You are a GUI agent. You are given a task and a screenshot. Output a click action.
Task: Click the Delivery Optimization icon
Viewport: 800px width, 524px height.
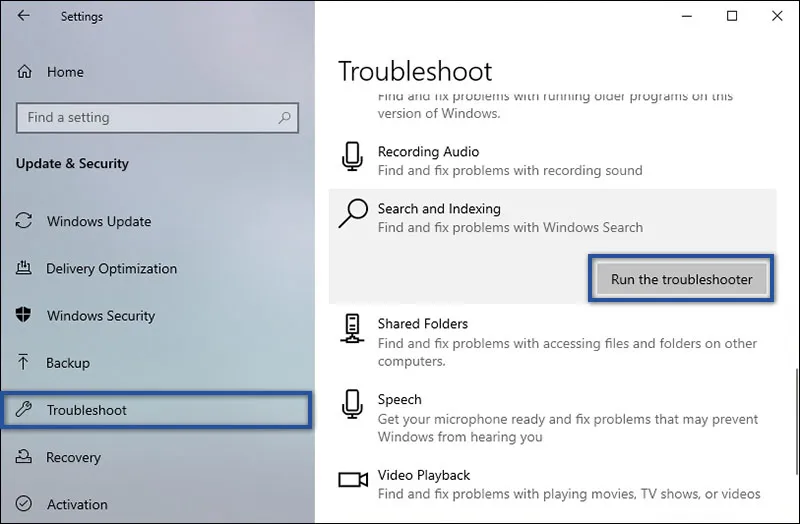tap(23, 268)
